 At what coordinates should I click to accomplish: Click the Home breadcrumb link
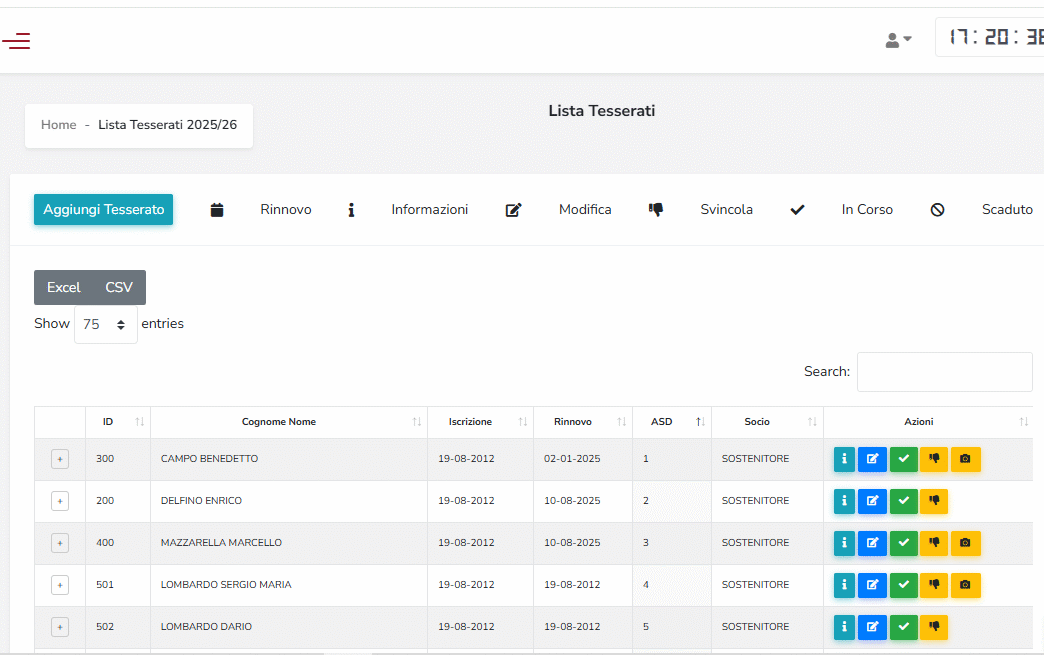(x=58, y=125)
